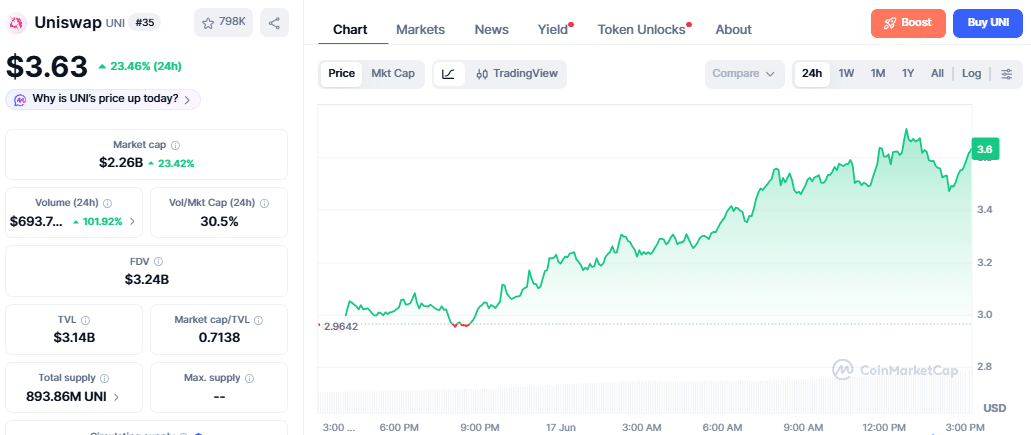Image resolution: width=1031 pixels, height=435 pixels.
Task: Switch to line chart icon view
Action: tap(449, 74)
